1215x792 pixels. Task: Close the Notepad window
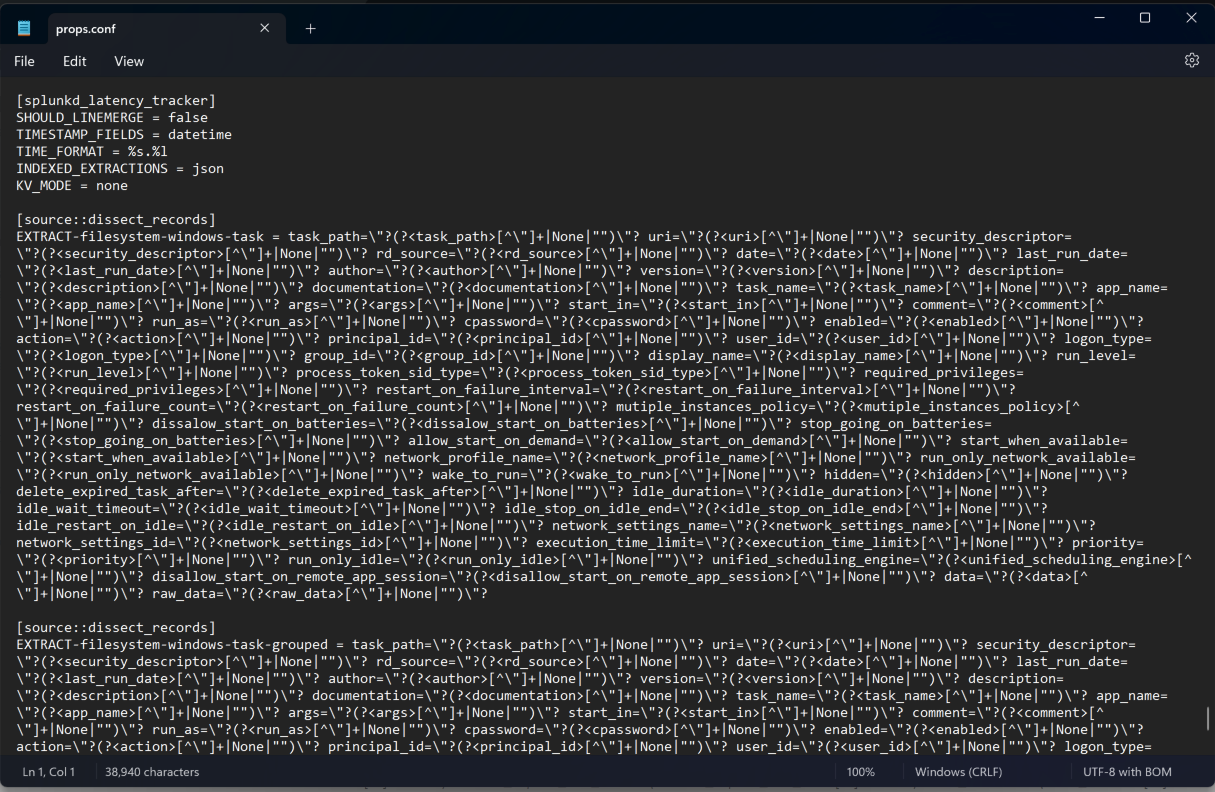click(1191, 18)
